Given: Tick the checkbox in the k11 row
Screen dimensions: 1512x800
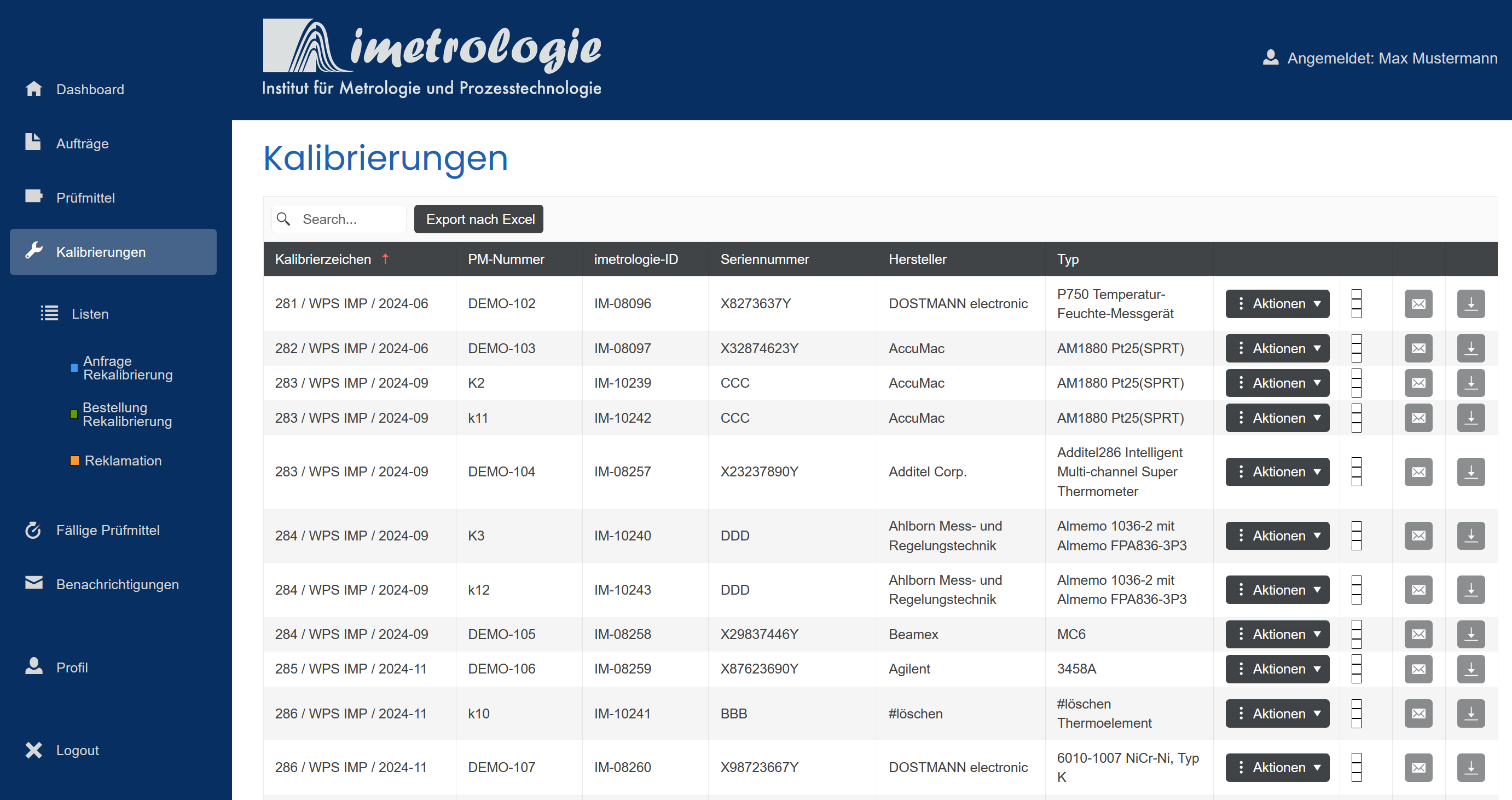Looking at the screenshot, I should click(1356, 418).
